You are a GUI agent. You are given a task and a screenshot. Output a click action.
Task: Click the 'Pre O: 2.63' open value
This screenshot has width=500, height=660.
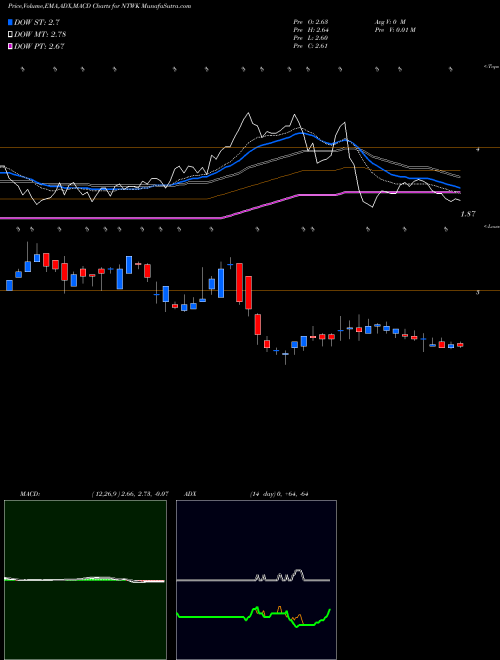pos(311,21)
